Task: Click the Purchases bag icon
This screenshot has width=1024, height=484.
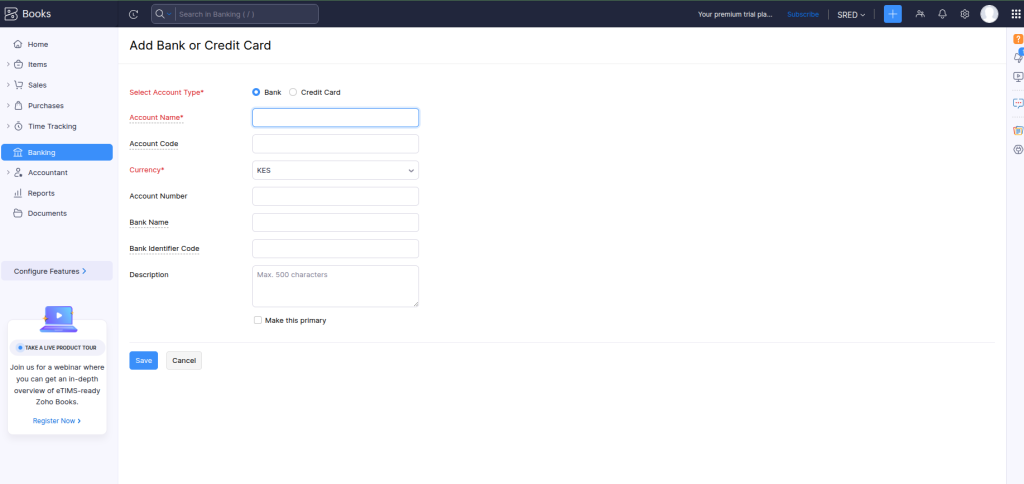Action: click(x=18, y=105)
